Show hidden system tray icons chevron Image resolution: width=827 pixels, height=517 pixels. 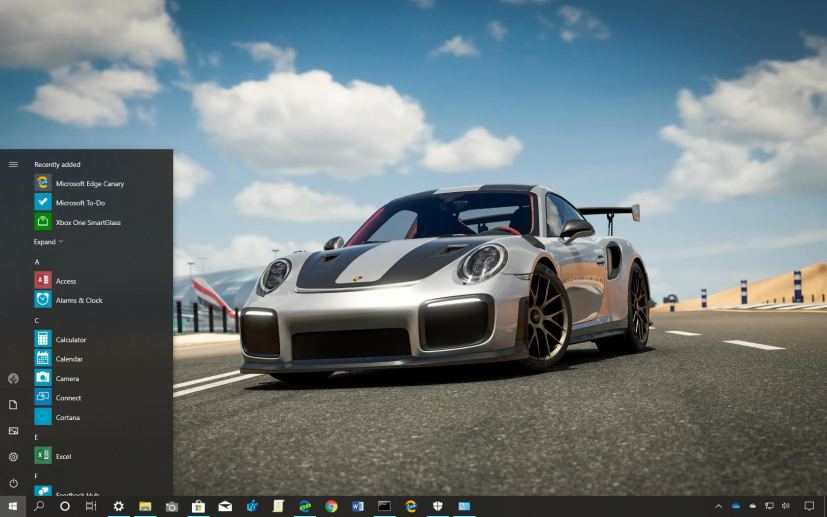click(718, 506)
